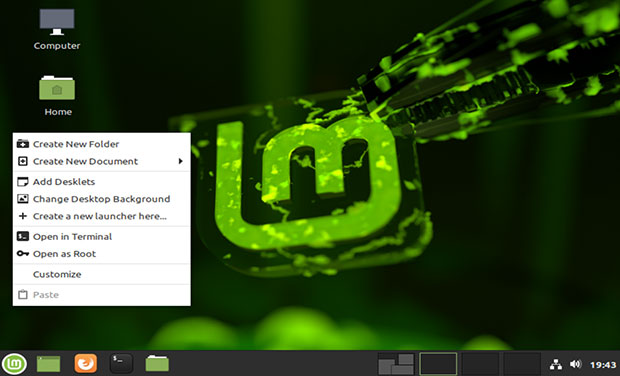Screen dimensions: 620x376
Task: Open the calendar from the 19:43 clock
Action: 603,365
